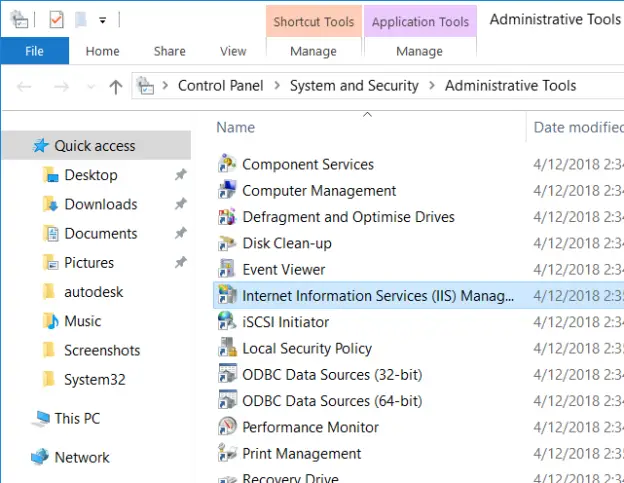Open the Screenshots folder in sidebar
Screen dimensions: 624x483
click(102, 350)
